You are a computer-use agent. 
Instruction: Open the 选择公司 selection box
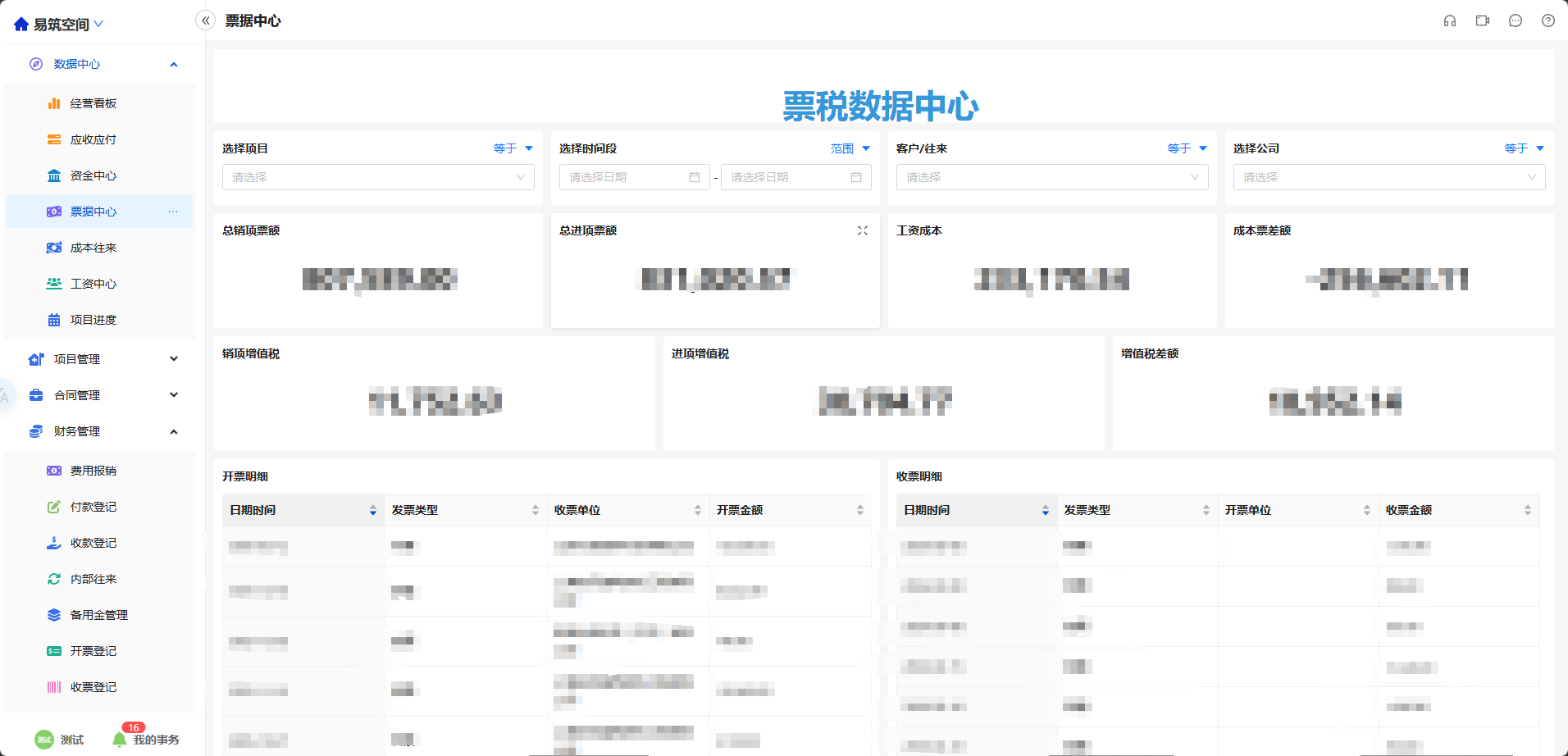[1388, 177]
